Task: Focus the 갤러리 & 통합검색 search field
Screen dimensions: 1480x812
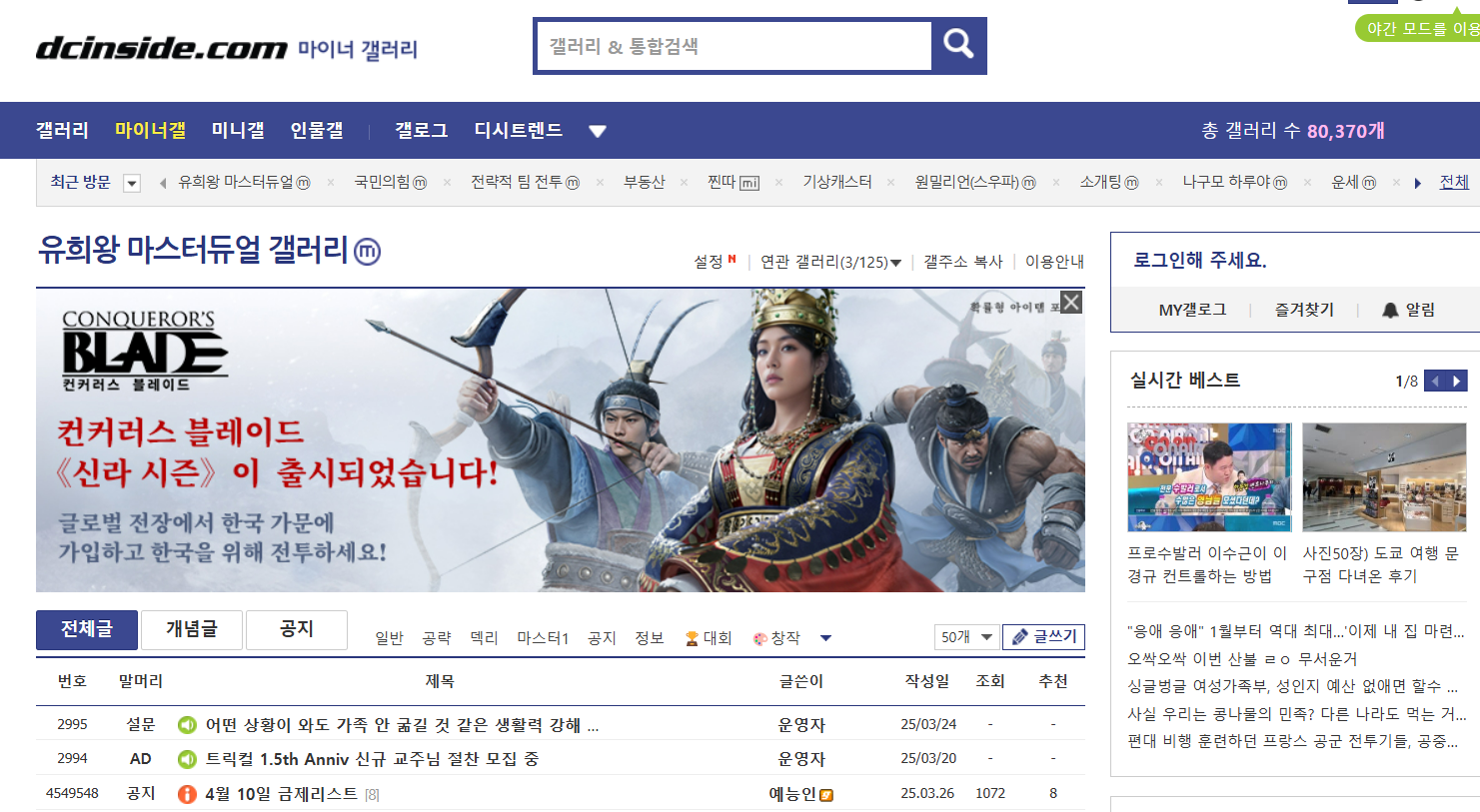Action: coord(736,46)
